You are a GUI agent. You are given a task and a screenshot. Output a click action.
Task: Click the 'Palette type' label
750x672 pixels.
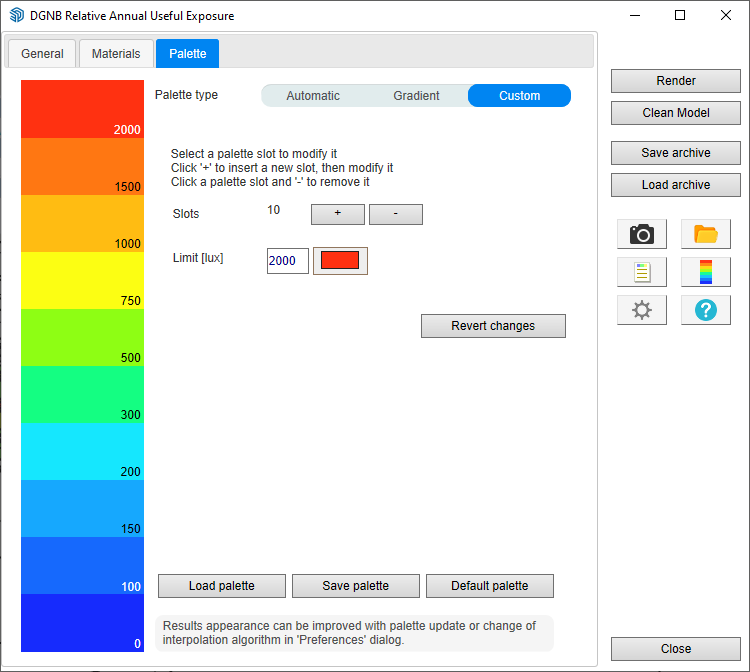pyautogui.click(x=186, y=95)
